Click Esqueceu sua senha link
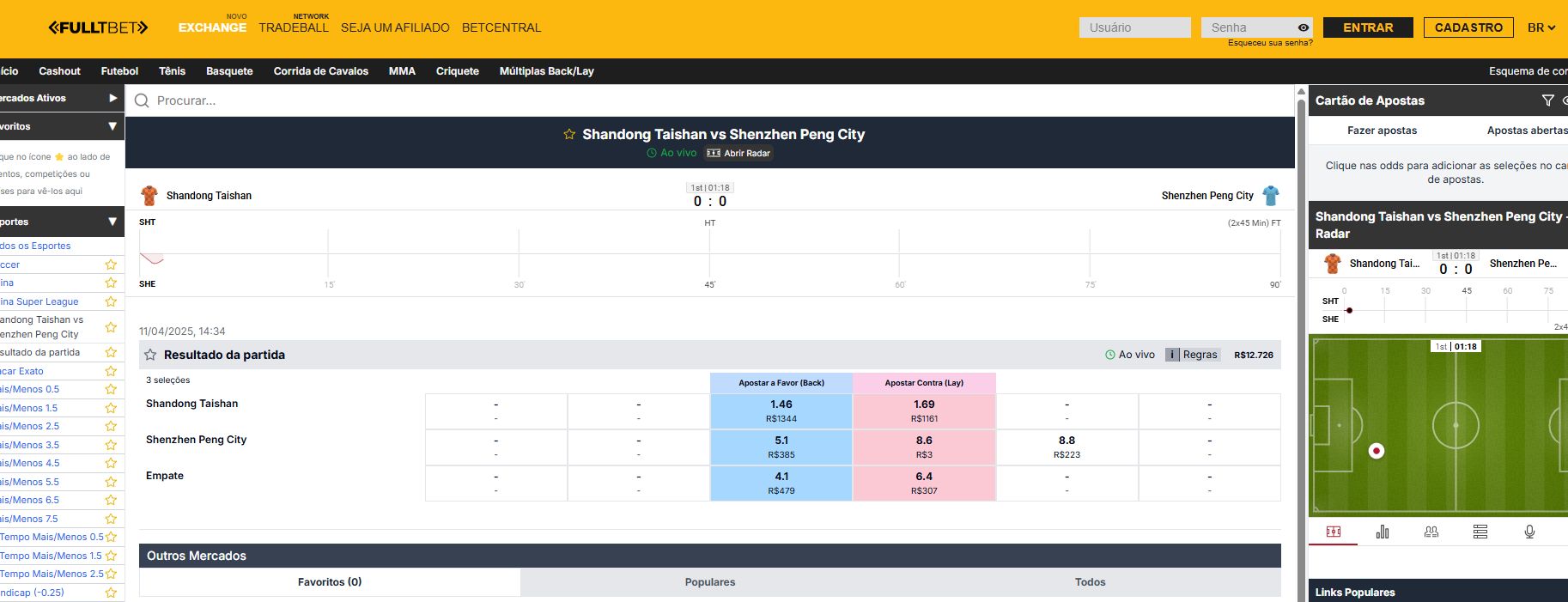Screen dimensions: 1568x602 point(1270,43)
